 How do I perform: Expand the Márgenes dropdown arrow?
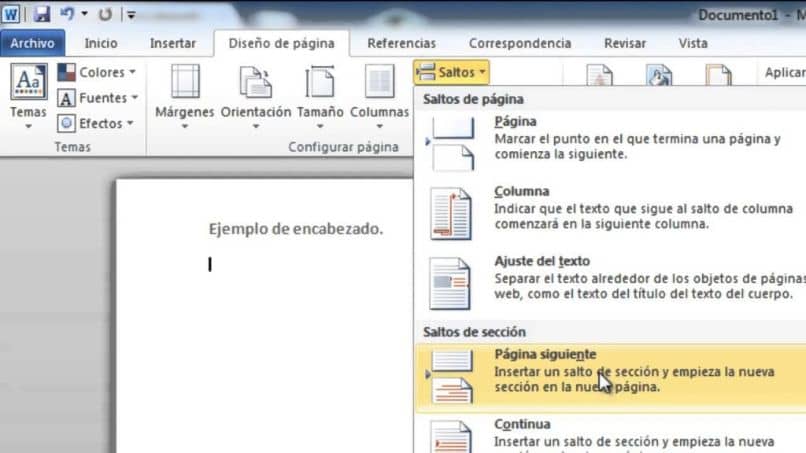pos(185,126)
